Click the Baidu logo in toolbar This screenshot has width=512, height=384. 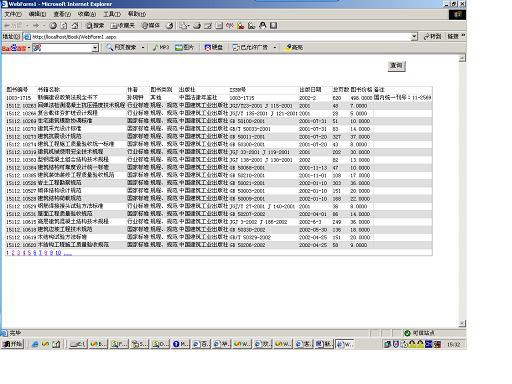(14, 48)
